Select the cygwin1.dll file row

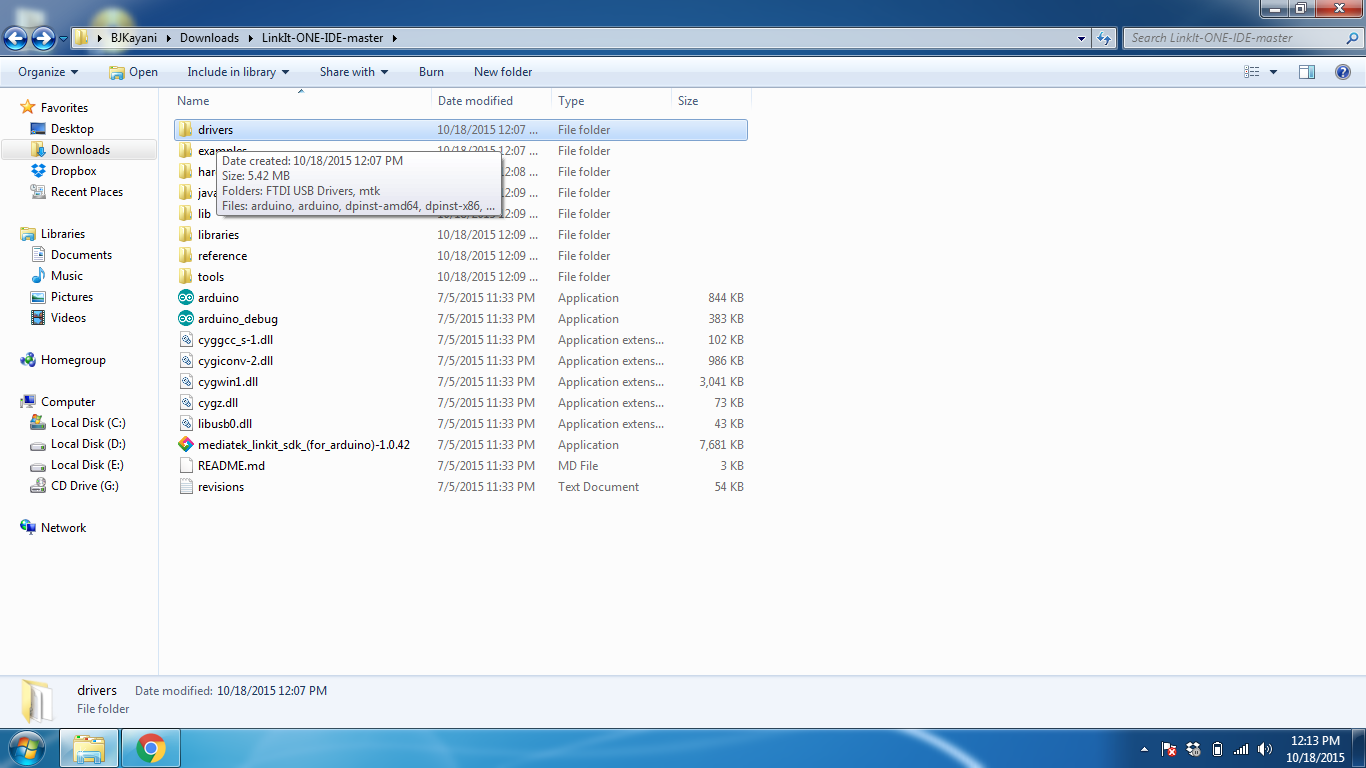point(460,382)
